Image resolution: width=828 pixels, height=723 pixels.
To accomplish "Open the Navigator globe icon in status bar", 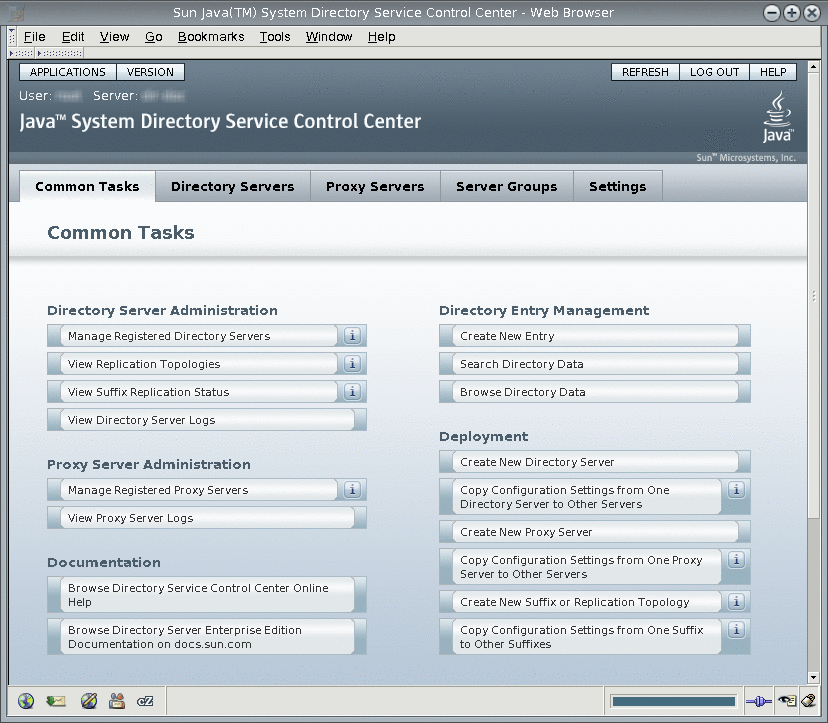I will (x=26, y=701).
